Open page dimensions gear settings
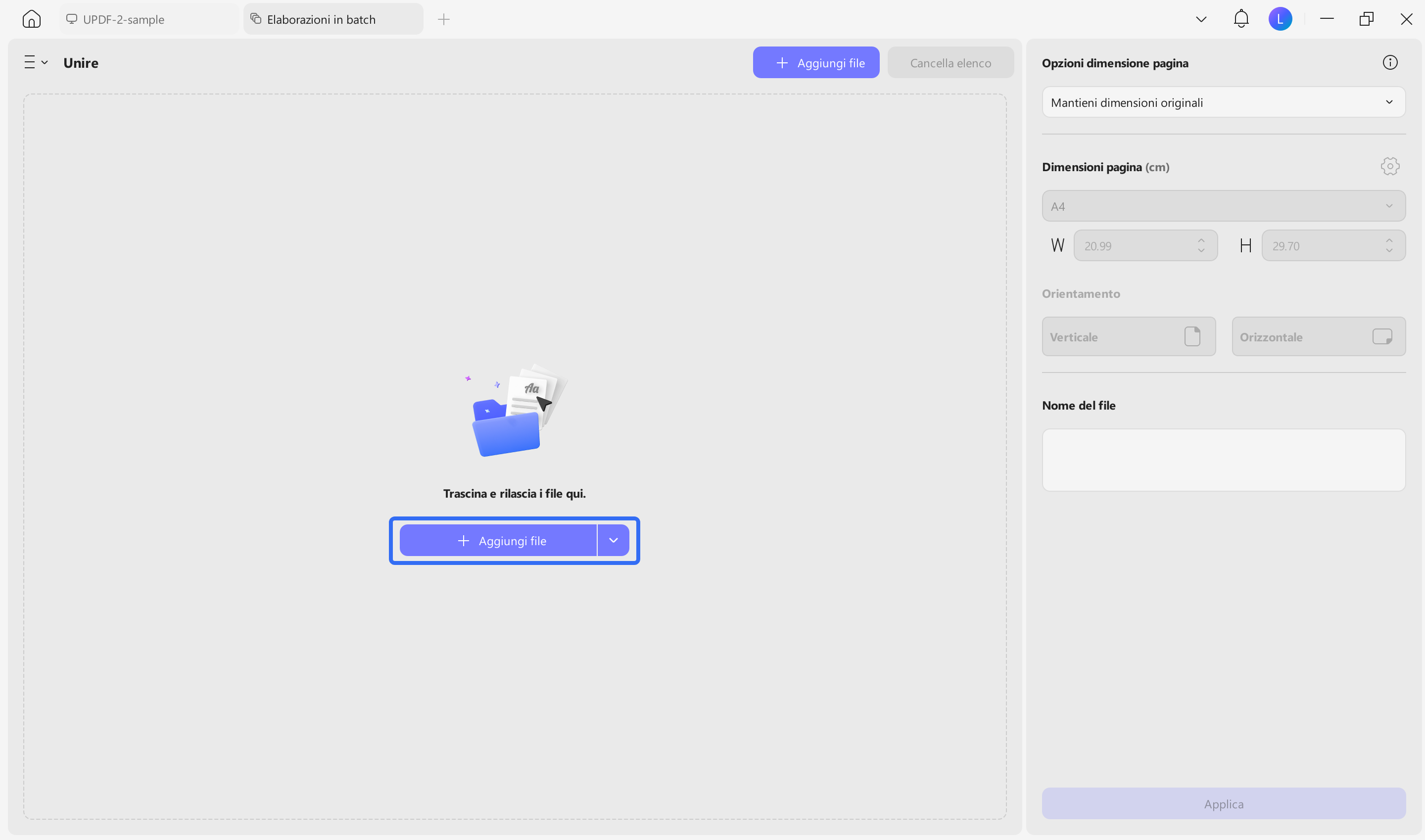Viewport: 1425px width, 840px height. point(1389,166)
